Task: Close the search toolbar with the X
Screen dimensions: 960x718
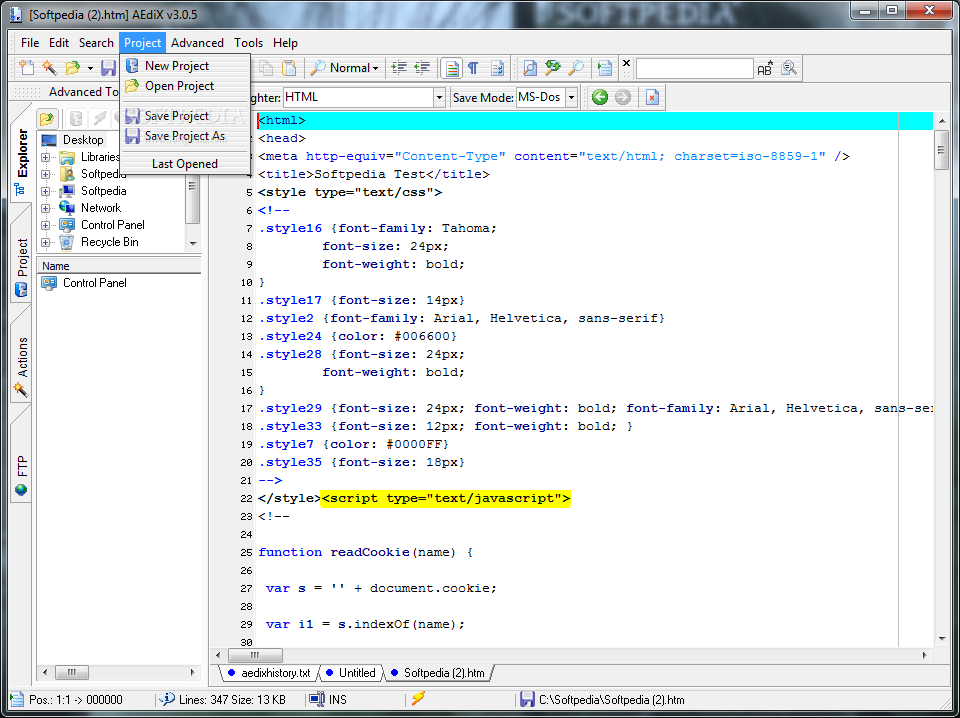Action: tap(626, 62)
